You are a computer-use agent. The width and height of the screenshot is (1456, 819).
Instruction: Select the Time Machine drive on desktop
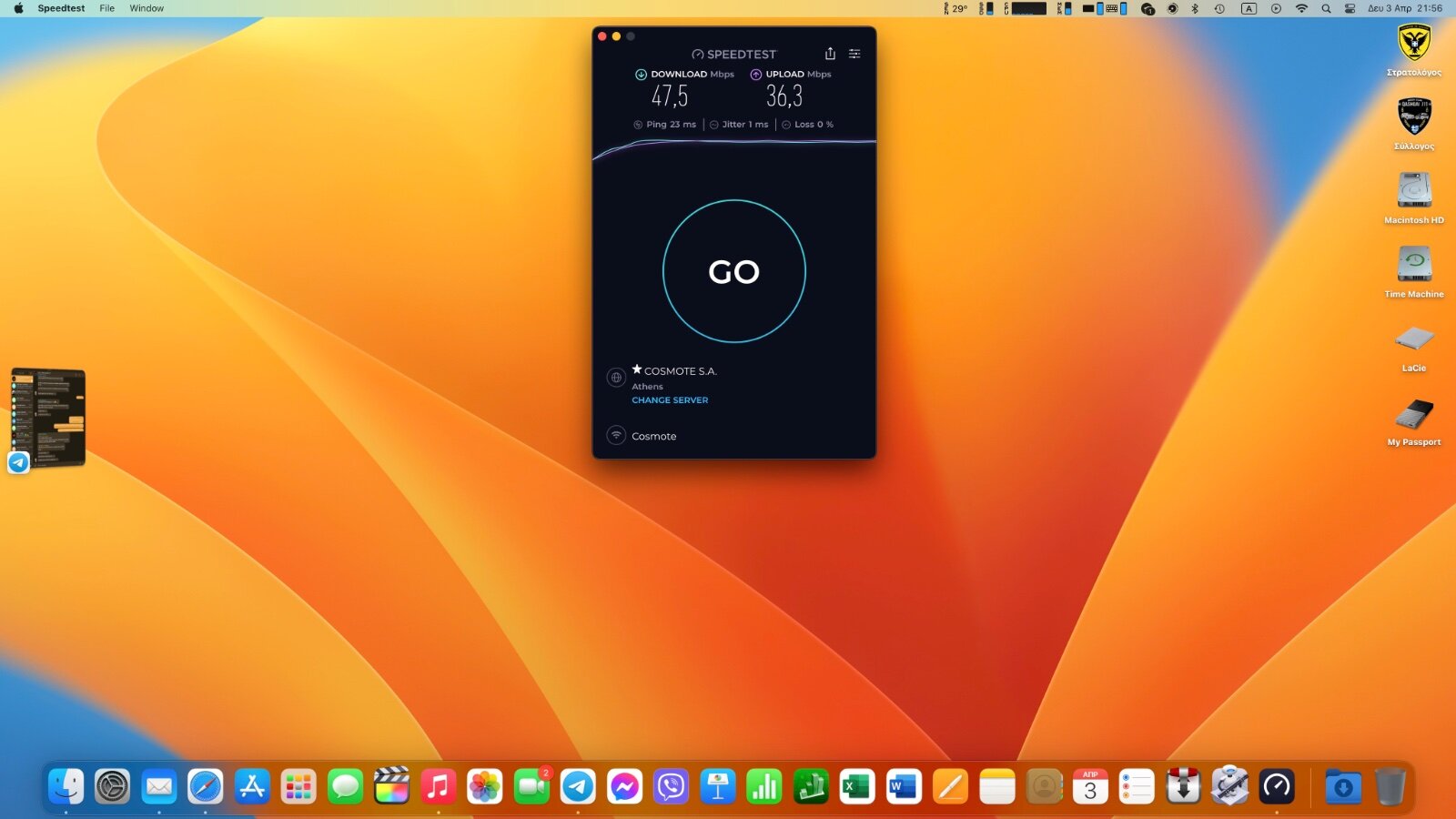click(x=1414, y=271)
